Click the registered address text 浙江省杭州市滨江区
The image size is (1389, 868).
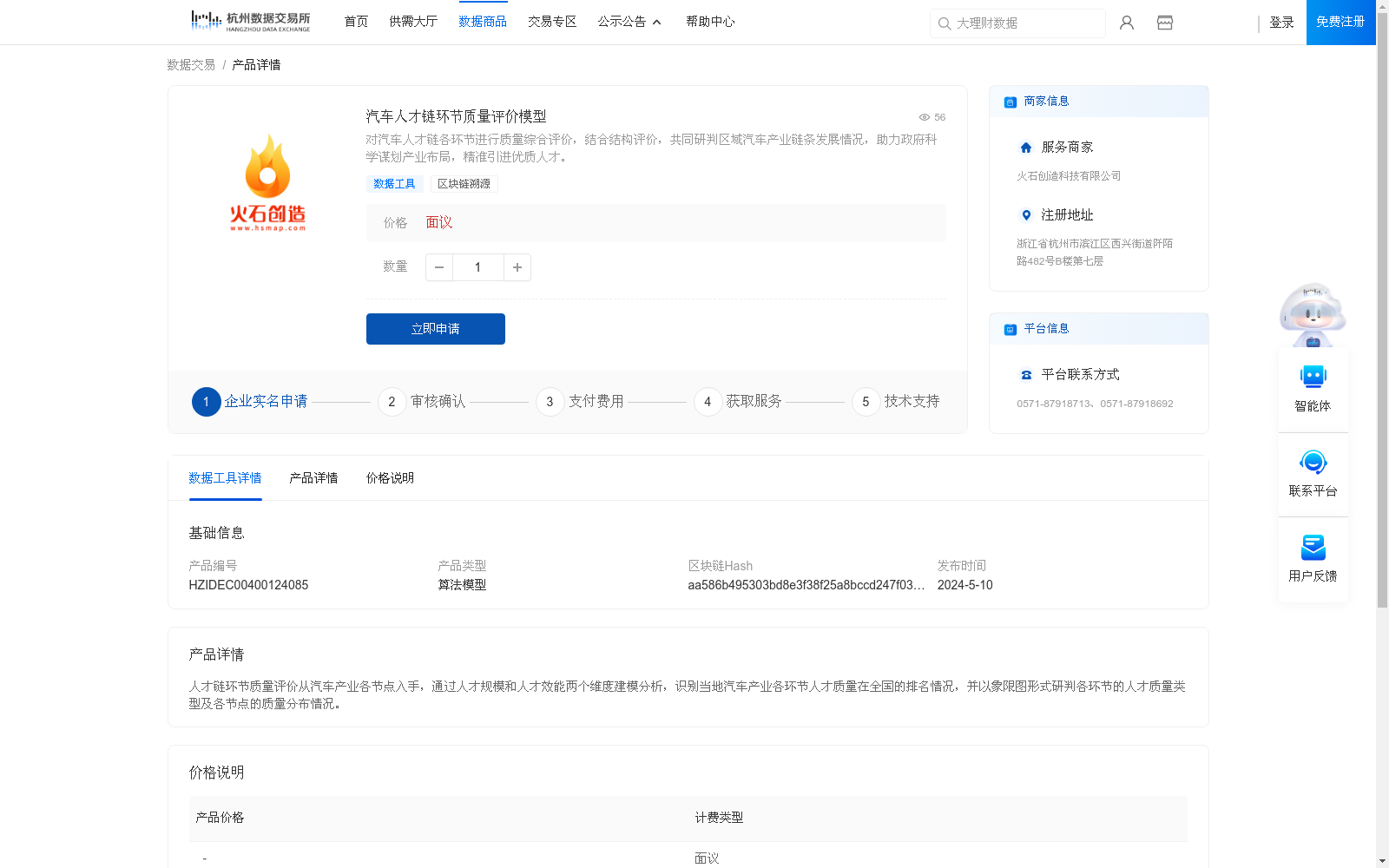[1095, 253]
